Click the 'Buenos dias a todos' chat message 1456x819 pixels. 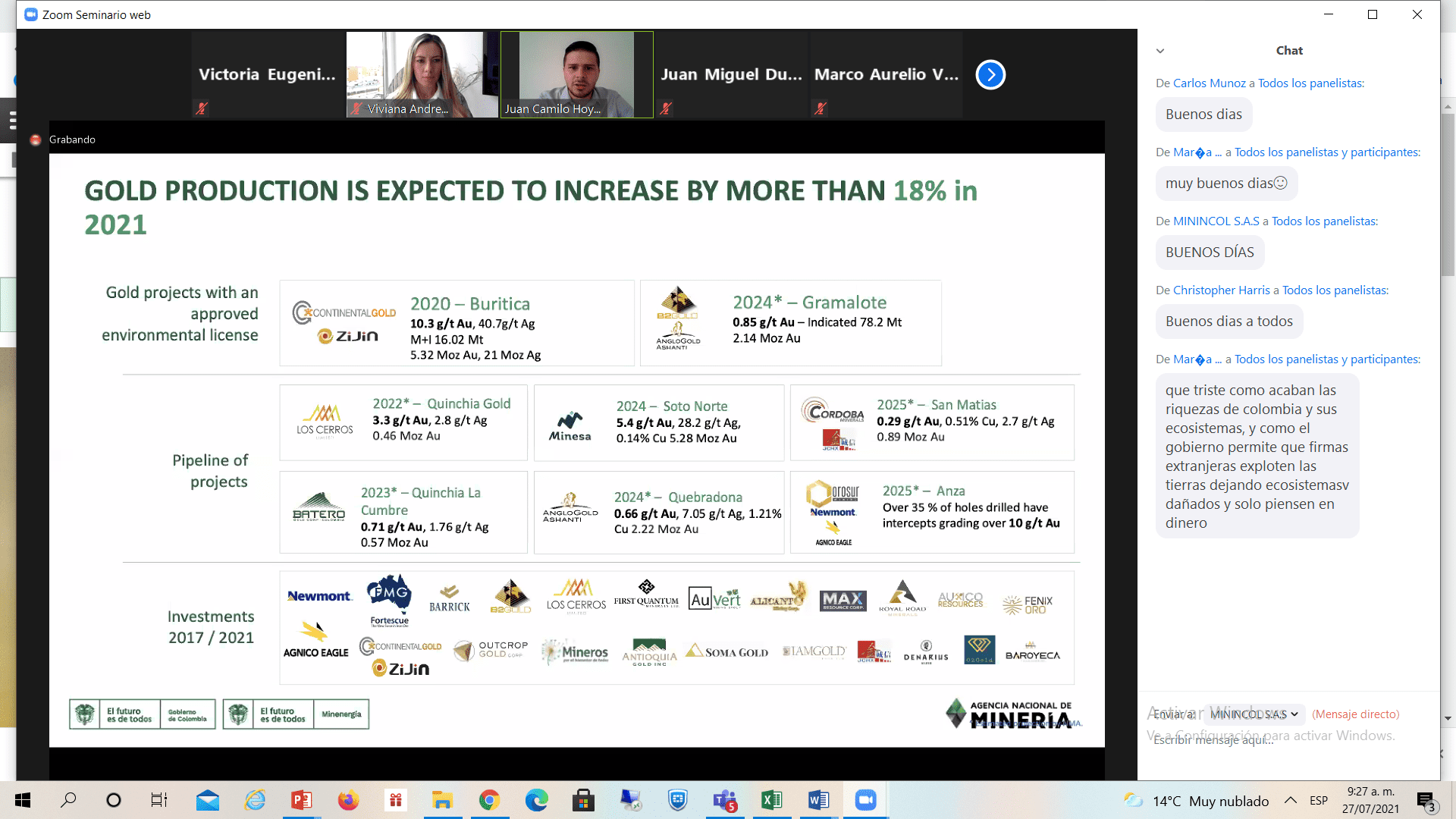pyautogui.click(x=1228, y=322)
